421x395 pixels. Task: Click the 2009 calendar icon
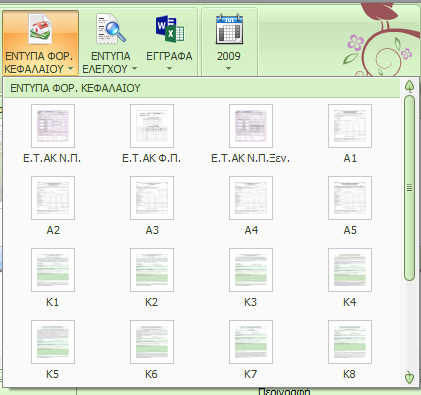229,29
